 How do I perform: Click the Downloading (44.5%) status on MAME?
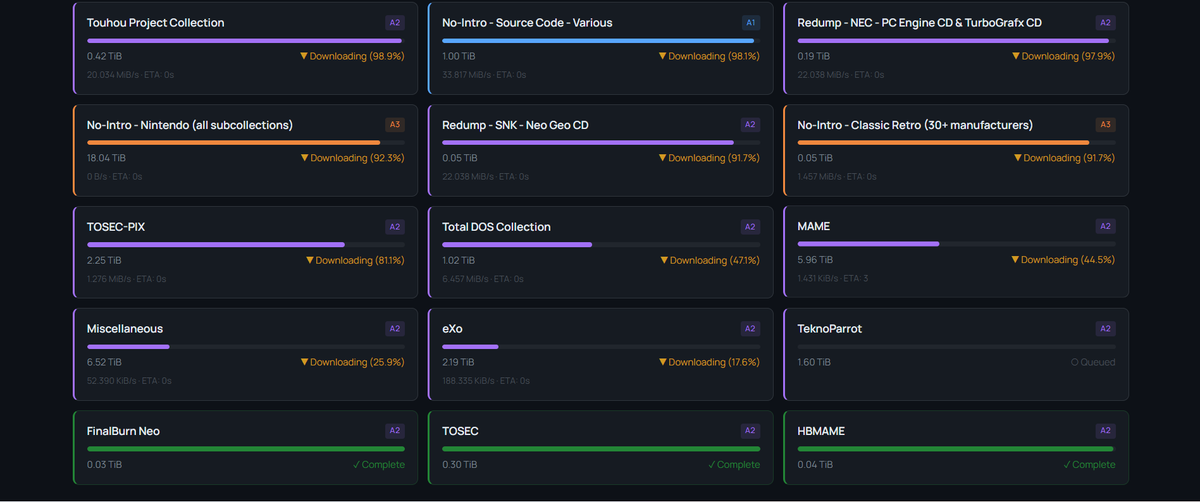(1063, 260)
